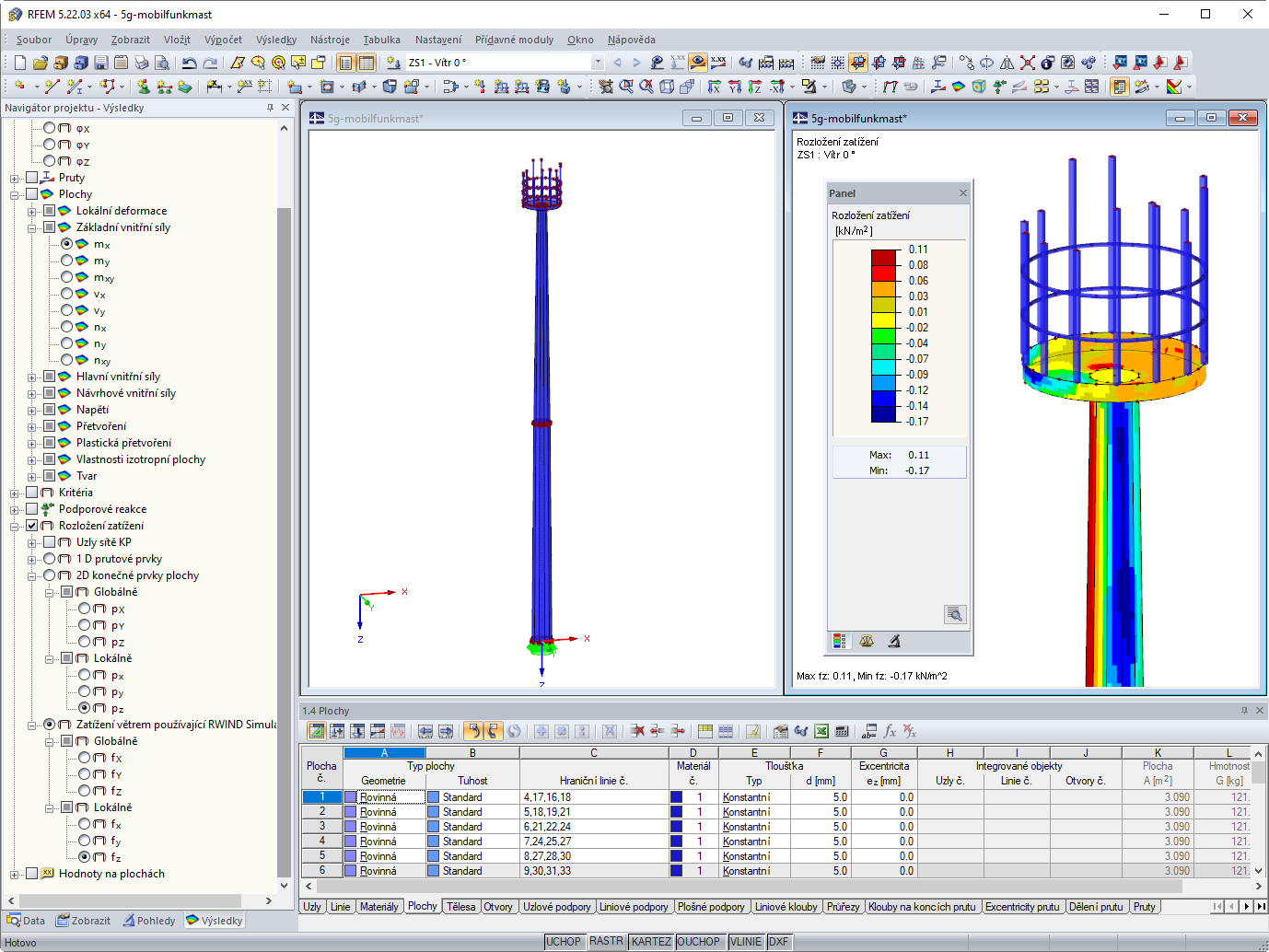Screen dimensions: 1269x952
Task: Click the open folder icon in the toolbar
Action: click(40, 63)
